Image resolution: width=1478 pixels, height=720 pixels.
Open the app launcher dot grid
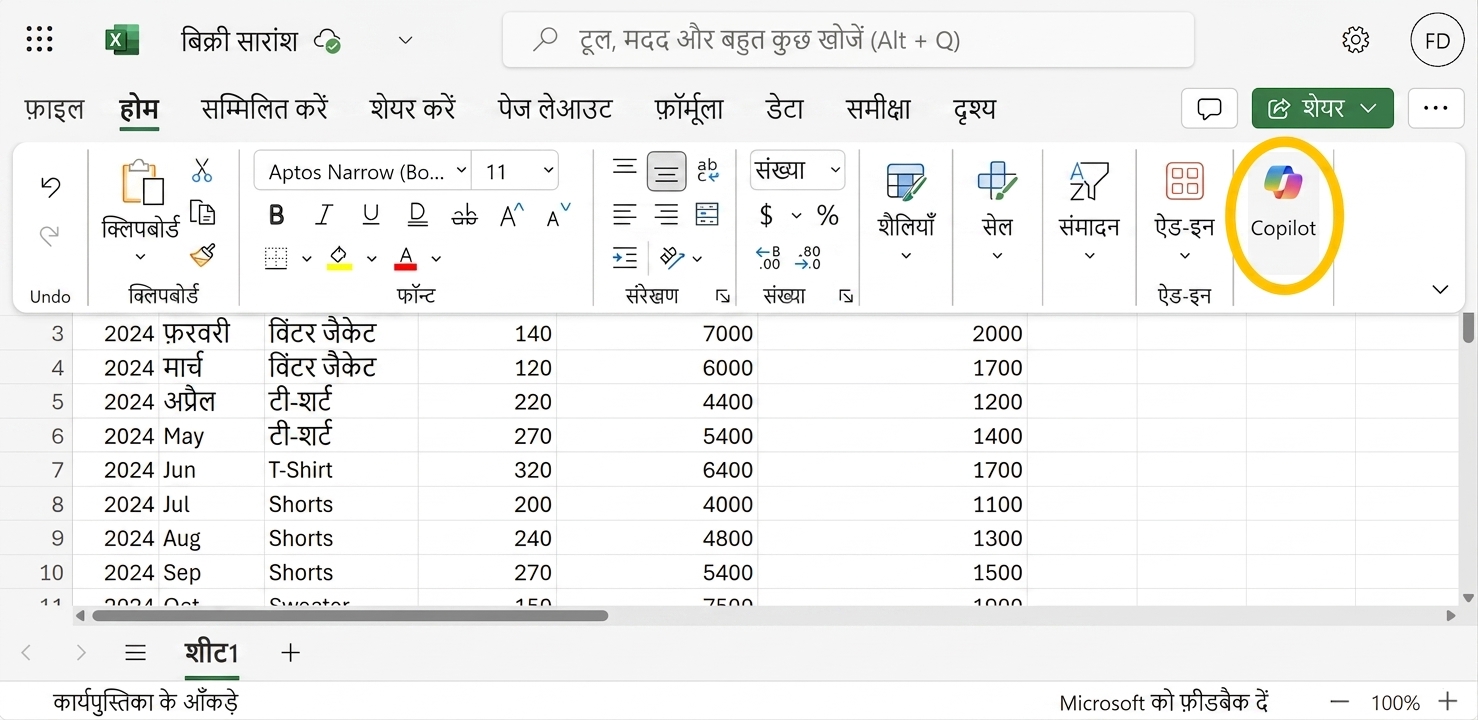coord(39,40)
